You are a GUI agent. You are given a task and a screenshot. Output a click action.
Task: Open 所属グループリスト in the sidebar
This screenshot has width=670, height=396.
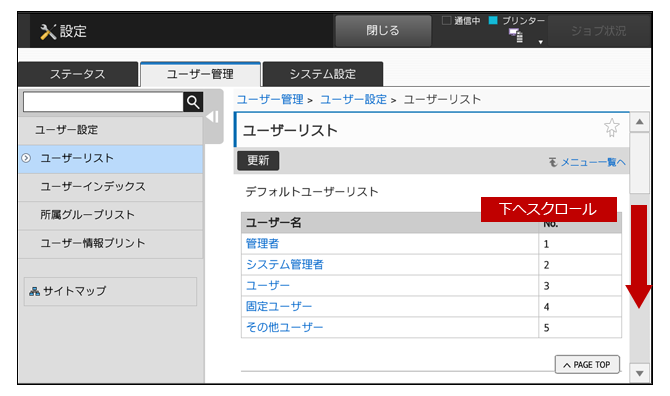click(x=111, y=215)
